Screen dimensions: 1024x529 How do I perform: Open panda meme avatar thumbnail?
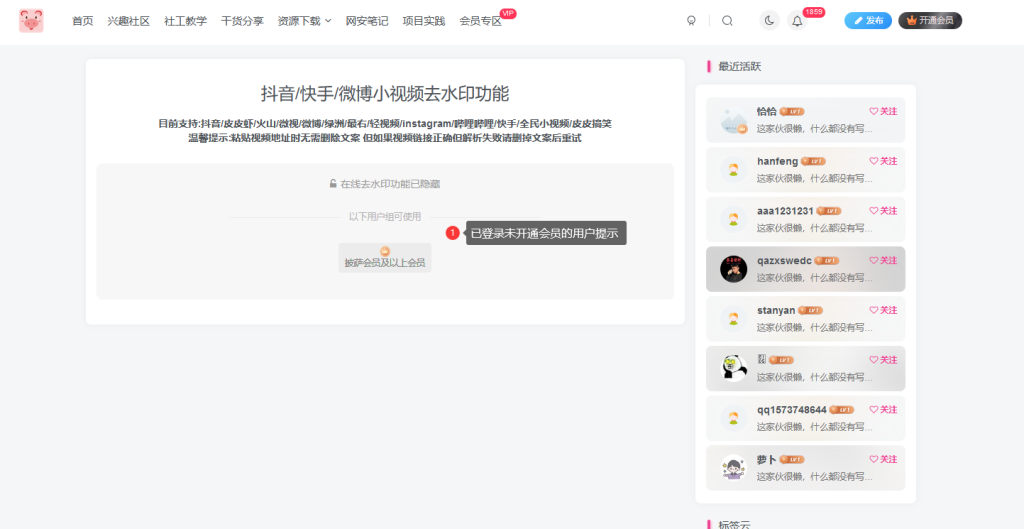[733, 368]
